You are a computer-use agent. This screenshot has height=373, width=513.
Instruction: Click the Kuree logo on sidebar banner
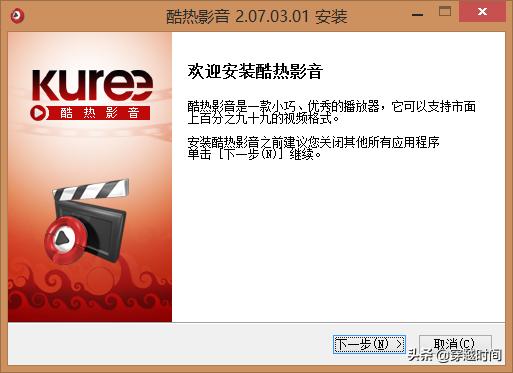[92, 85]
